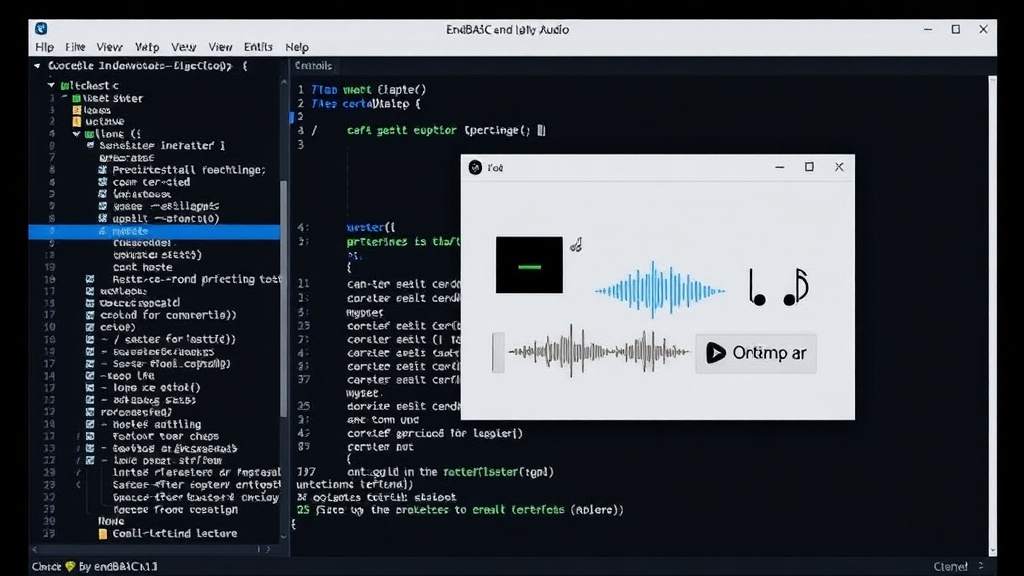This screenshot has width=1024, height=576.
Task: Click the yellow icon of the 'uctawe' item
Action: (76, 121)
